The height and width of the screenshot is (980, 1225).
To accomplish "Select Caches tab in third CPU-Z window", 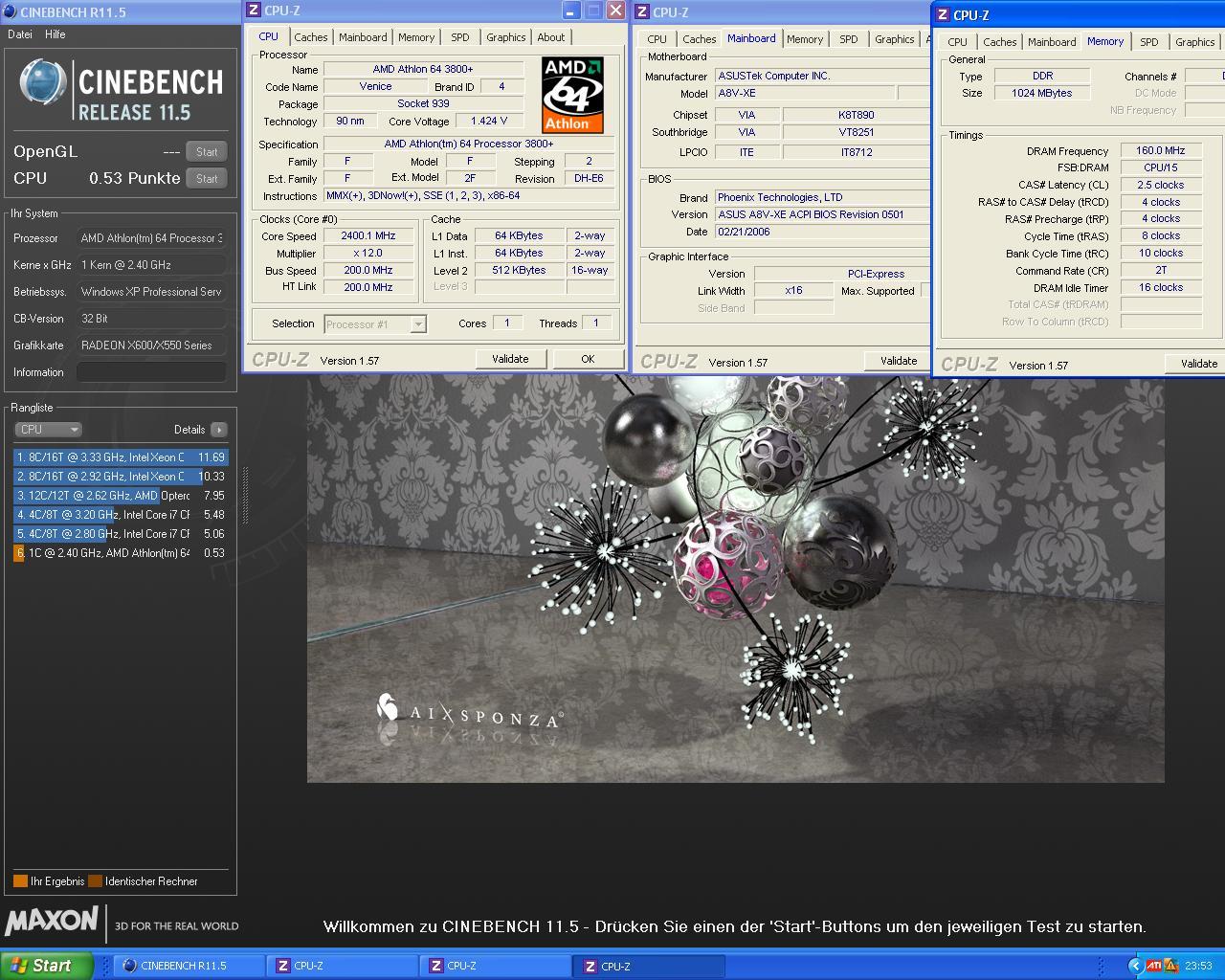I will pos(999,42).
